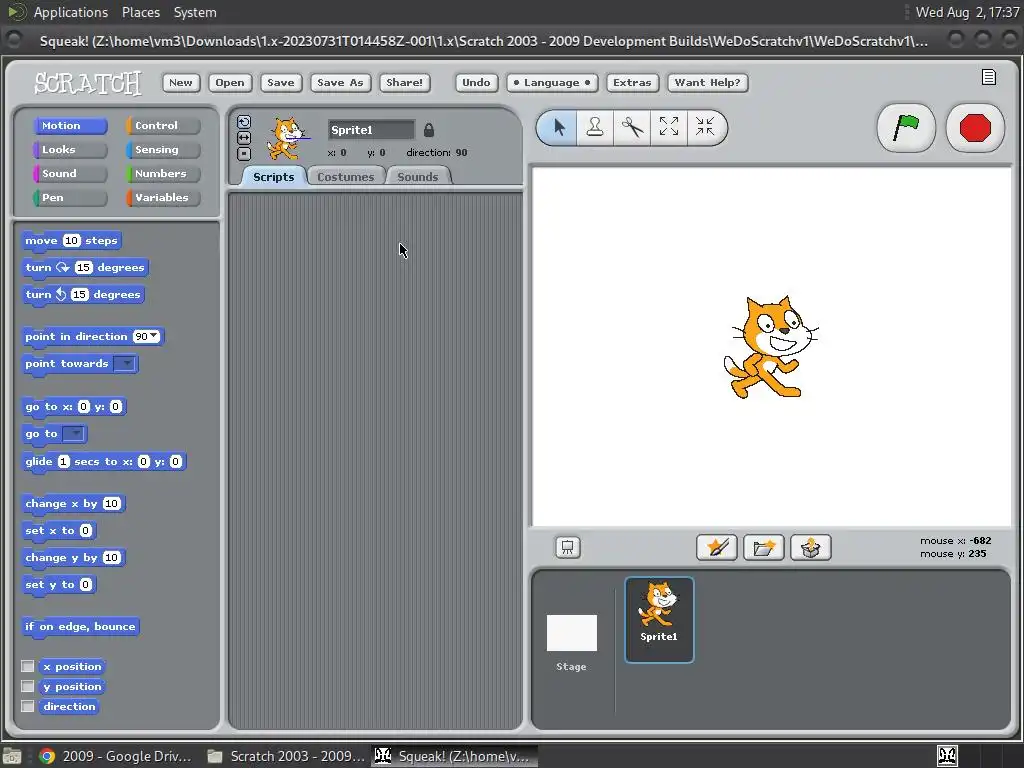1024x768 pixels.
Task: Set rotation style to can rotate
Action: point(244,122)
